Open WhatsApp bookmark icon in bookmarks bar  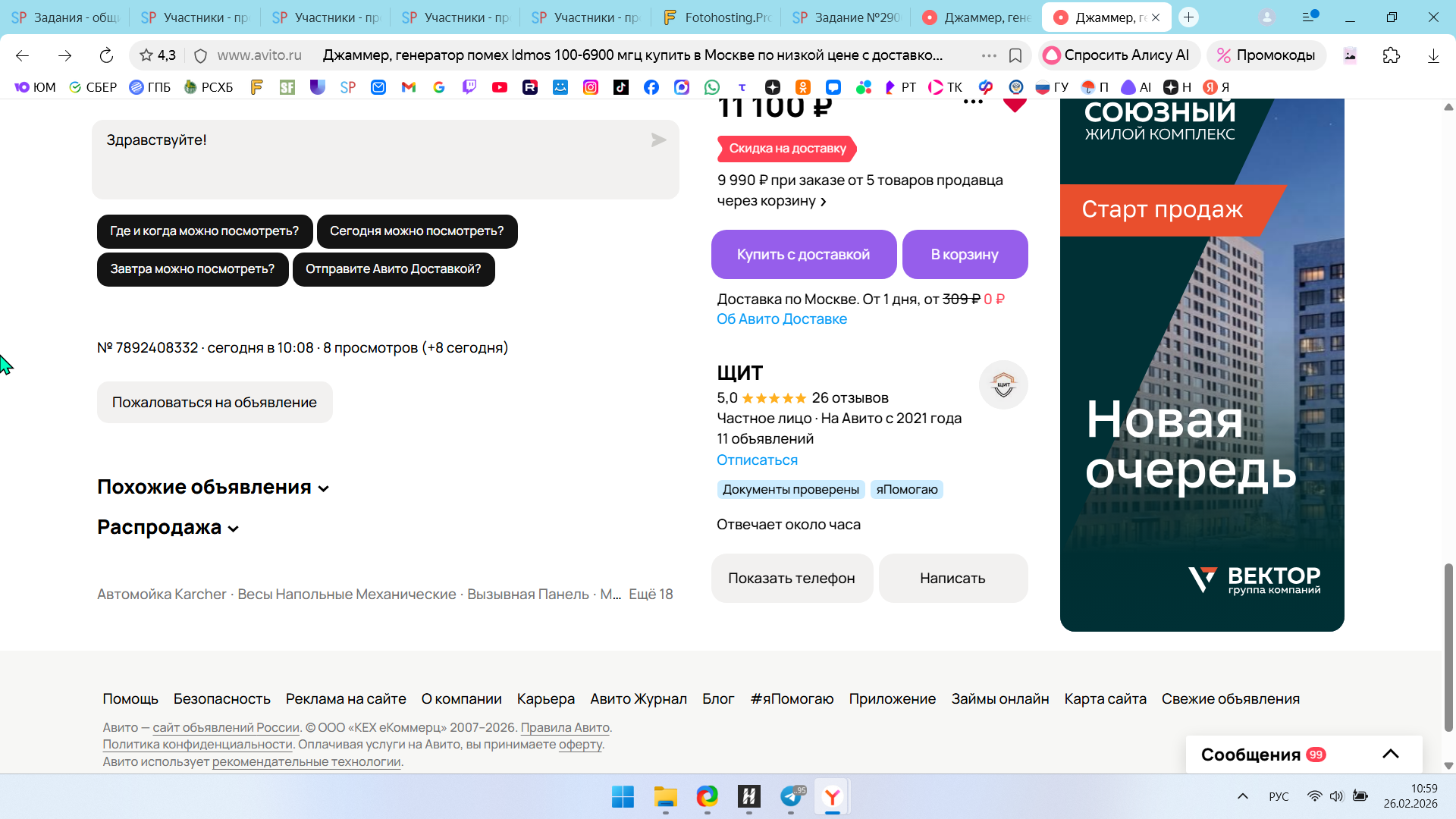coord(711,87)
